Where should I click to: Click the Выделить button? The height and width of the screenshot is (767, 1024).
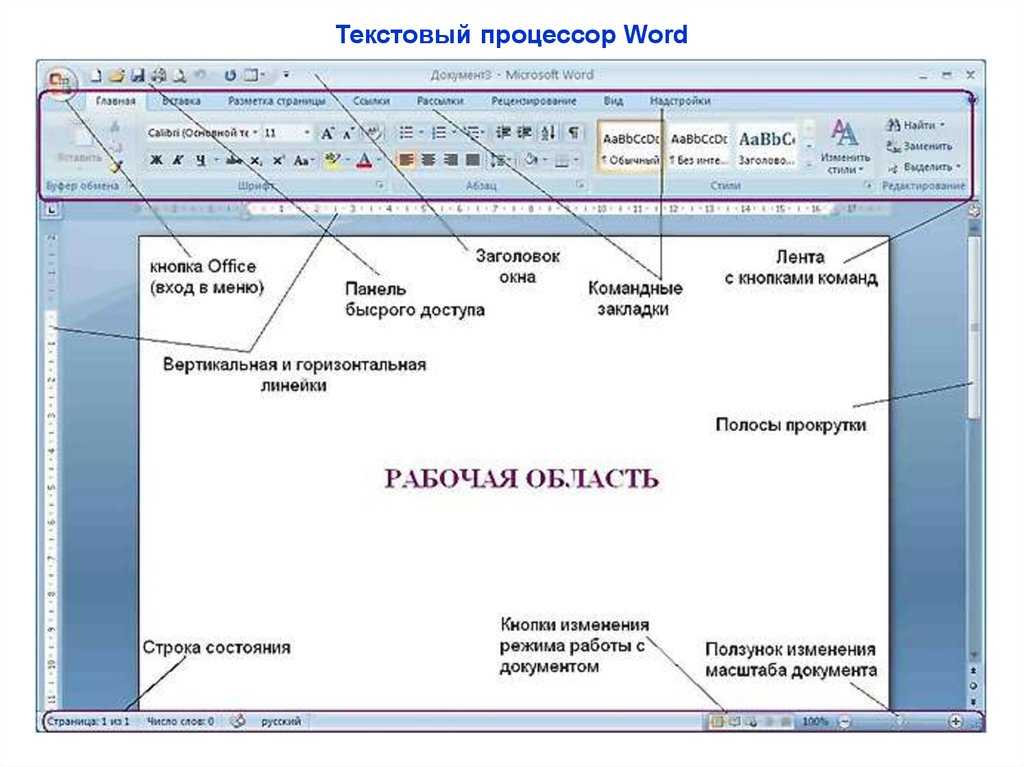(x=924, y=168)
